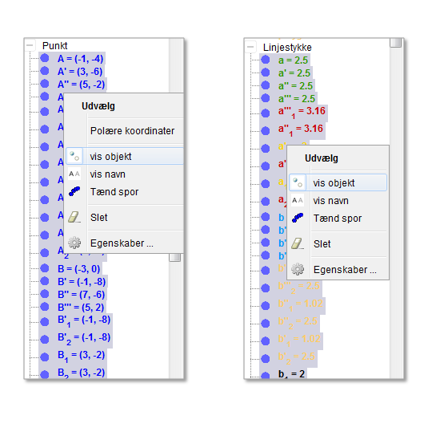Image resolution: width=425 pixels, height=425 pixels.
Task: Collapse the Linjestykke tree group
Action: [x=251, y=47]
